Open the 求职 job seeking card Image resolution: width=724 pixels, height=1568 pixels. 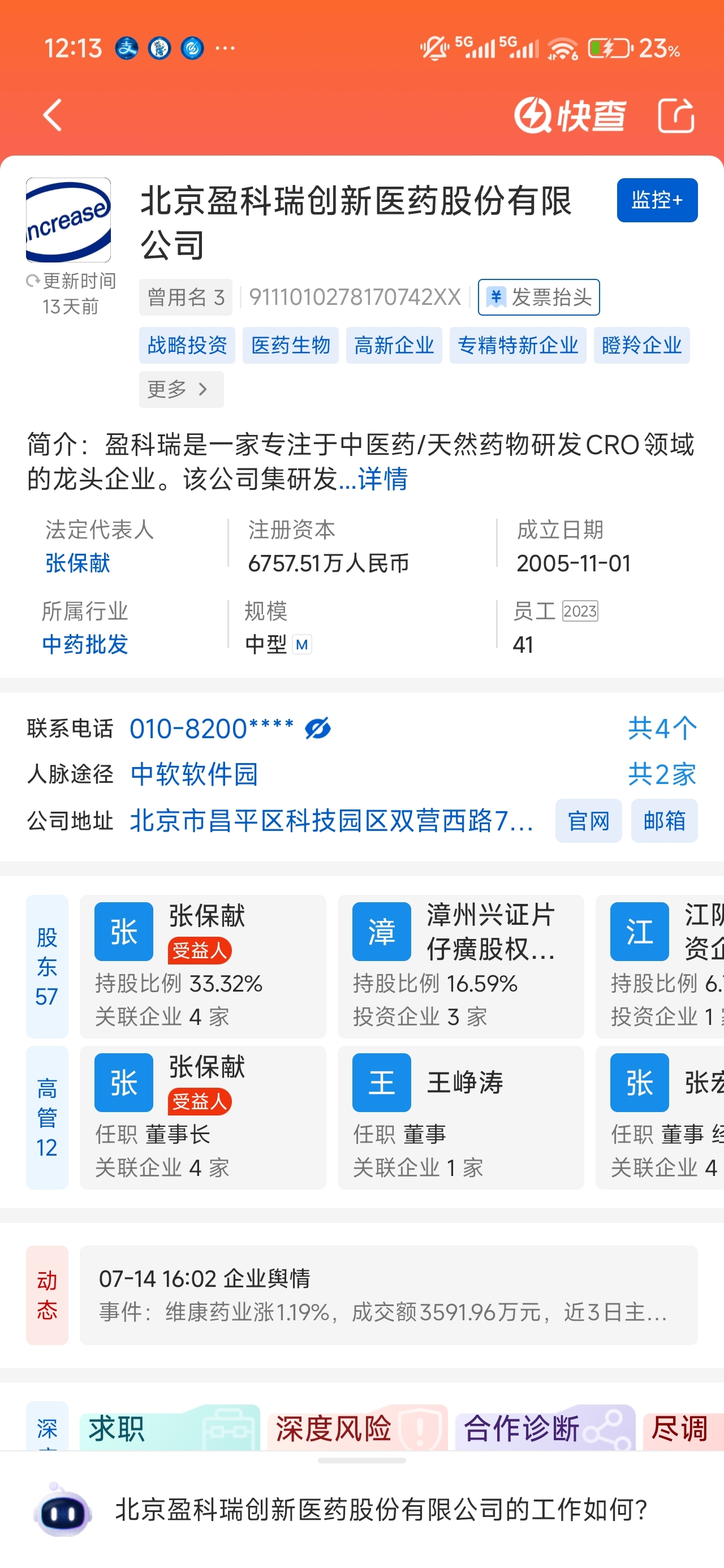(x=170, y=1427)
